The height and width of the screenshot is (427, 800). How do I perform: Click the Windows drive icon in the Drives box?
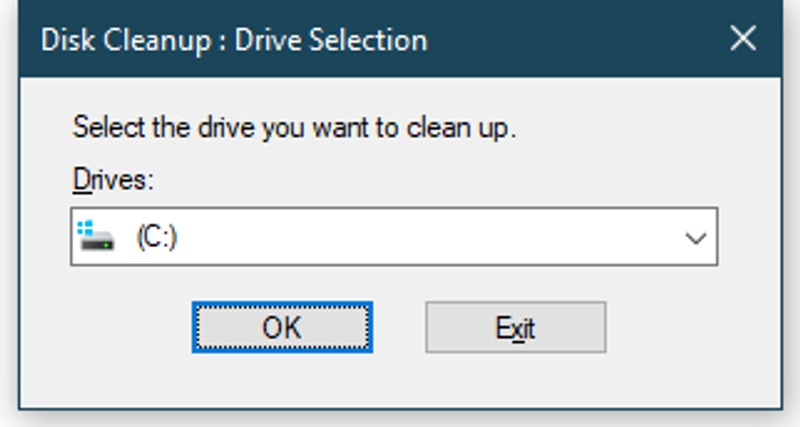(96, 237)
